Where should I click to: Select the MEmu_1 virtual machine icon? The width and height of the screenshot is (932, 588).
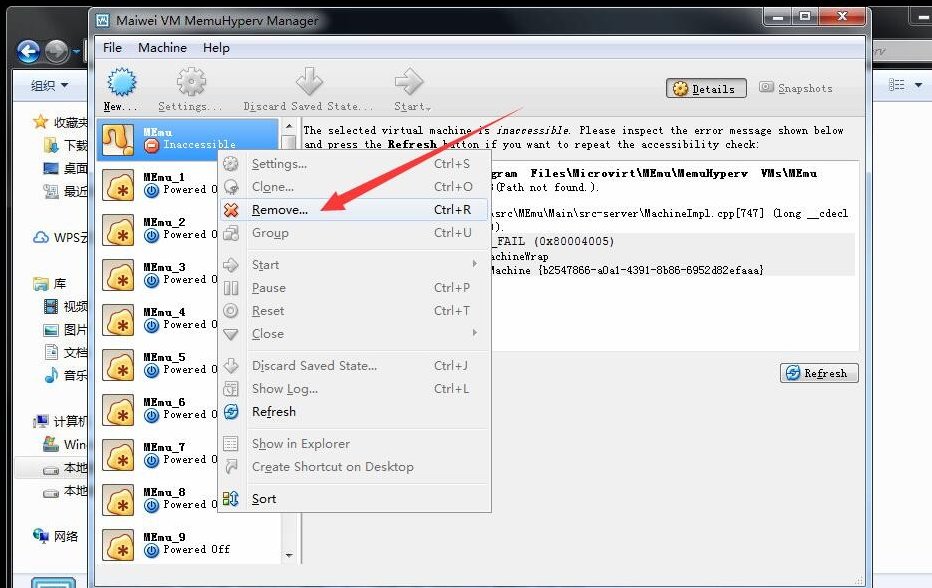(x=118, y=184)
